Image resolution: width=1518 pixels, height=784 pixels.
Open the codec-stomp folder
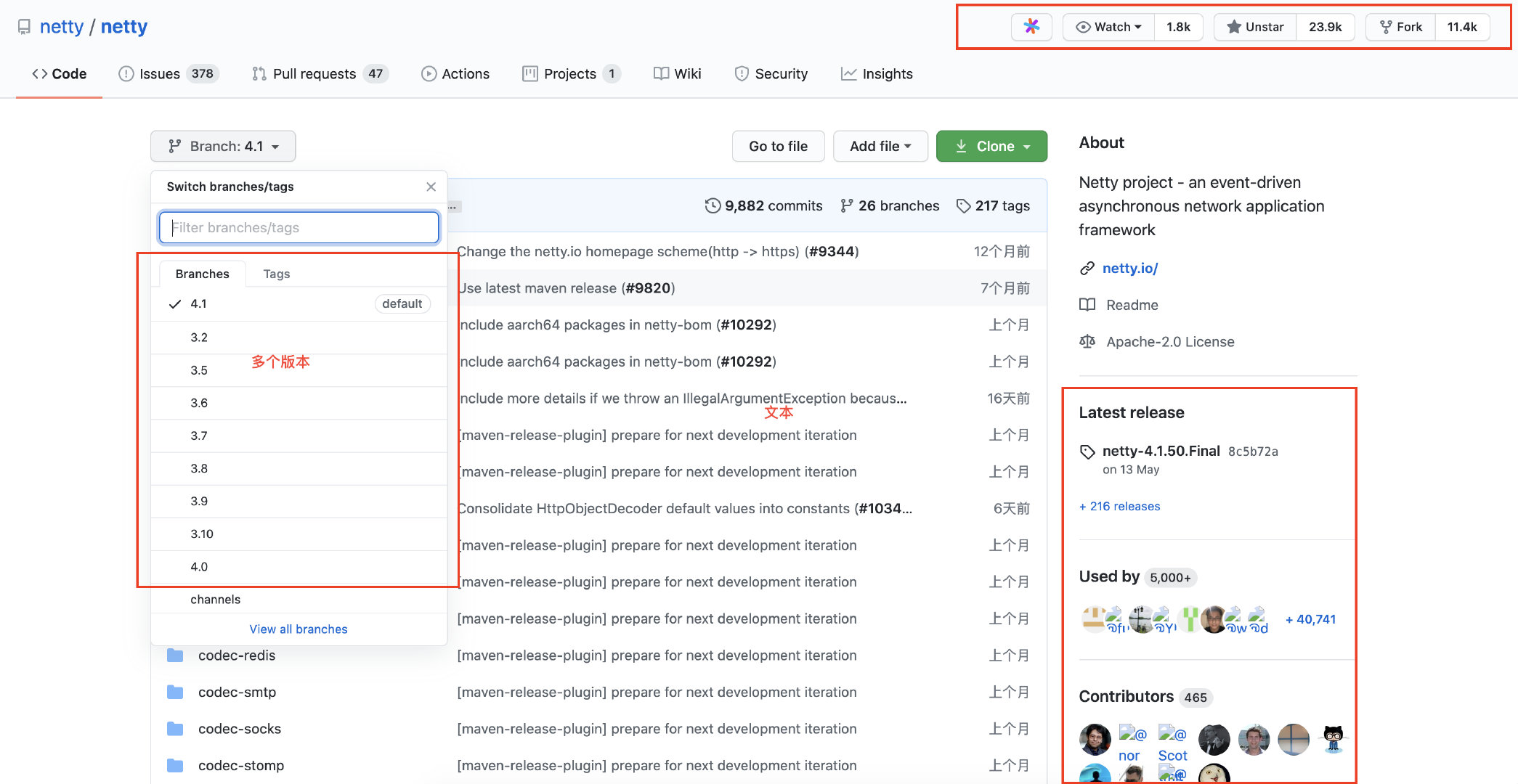241,765
